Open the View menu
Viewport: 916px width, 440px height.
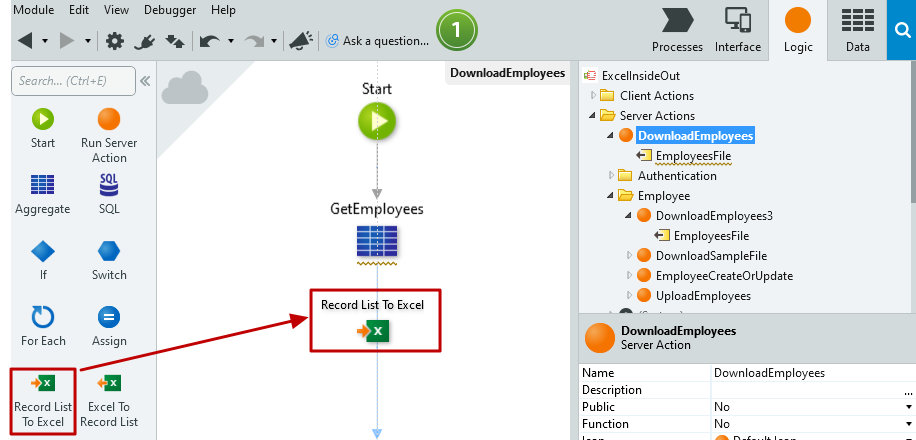pos(116,10)
